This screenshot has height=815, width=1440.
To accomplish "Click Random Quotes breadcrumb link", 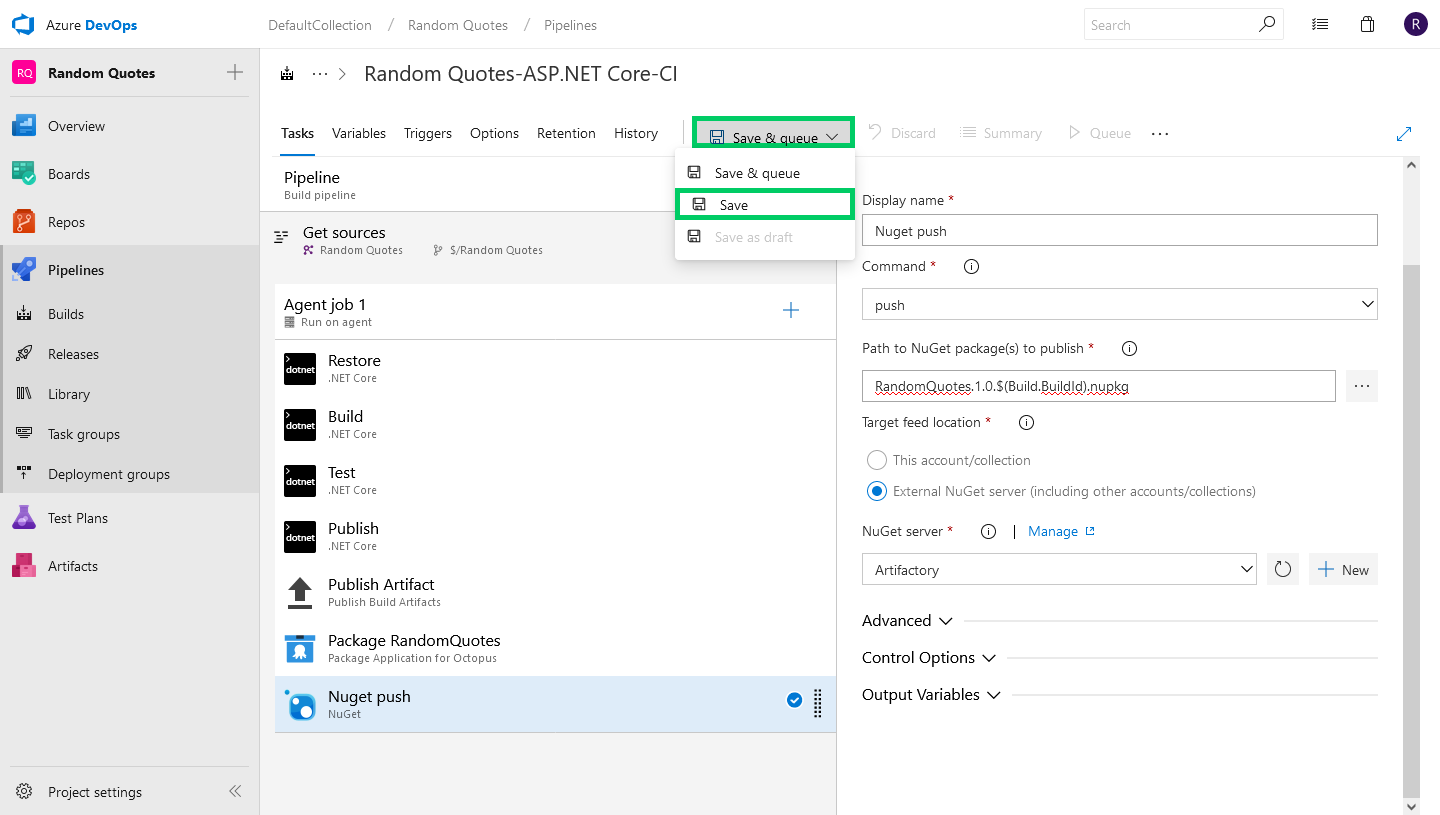I will 458,25.
